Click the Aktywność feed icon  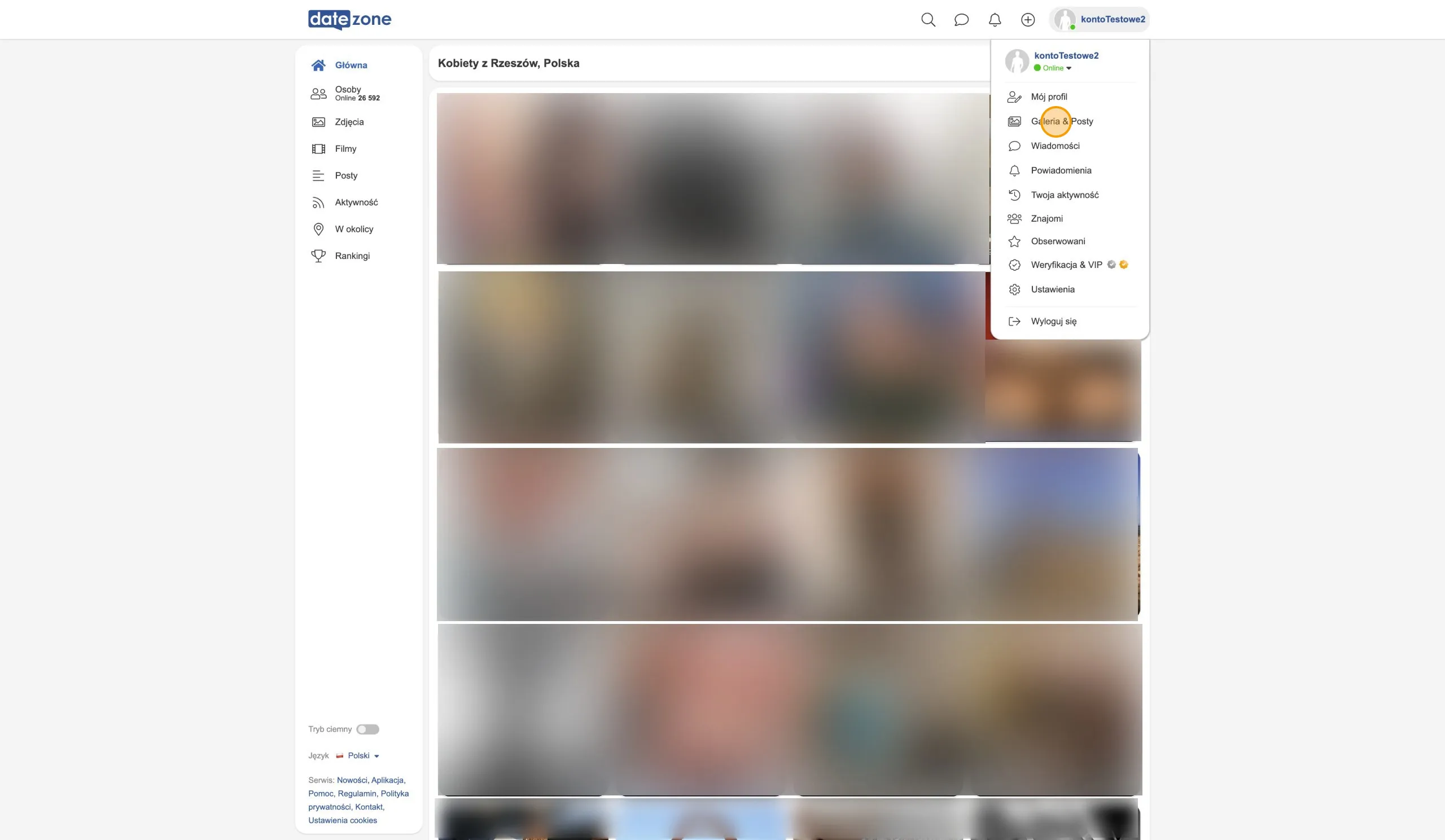click(x=318, y=203)
